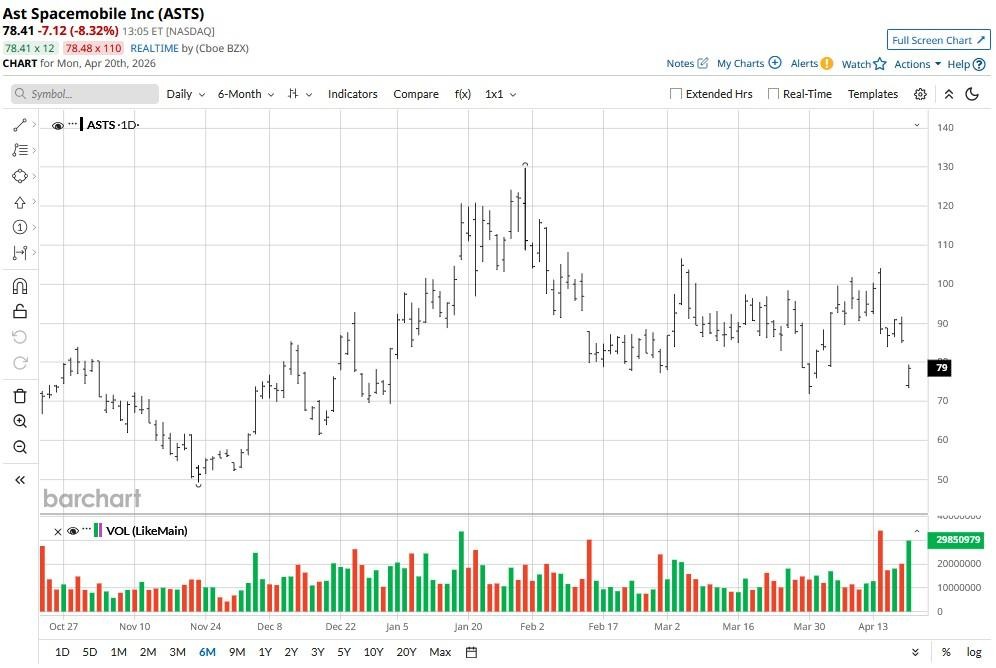Choose the shapes drawing tool
996x668 pixels.
(20, 176)
